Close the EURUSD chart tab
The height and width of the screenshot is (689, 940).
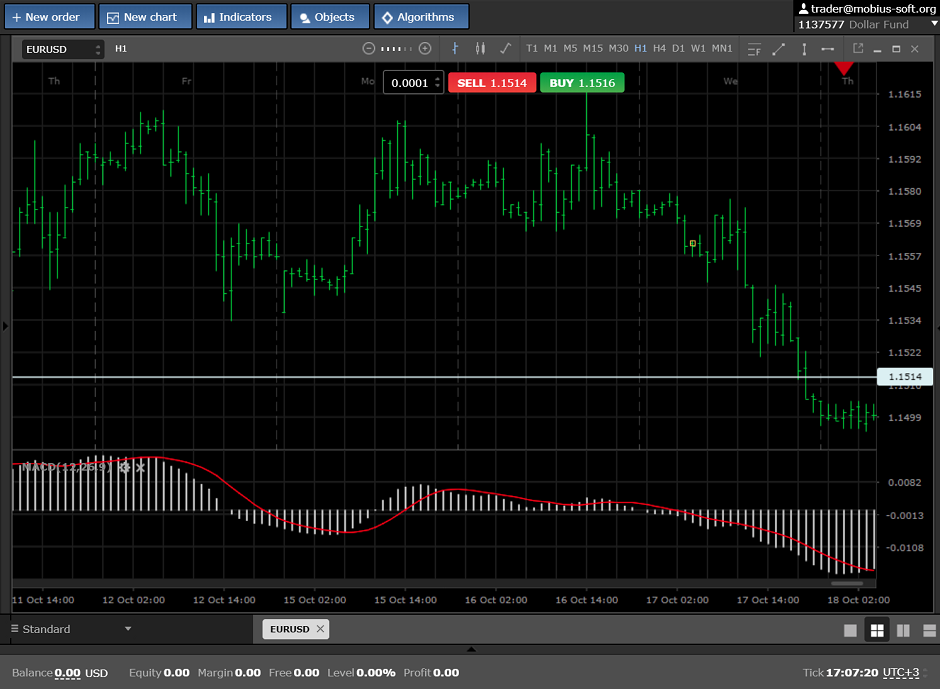click(x=320, y=628)
